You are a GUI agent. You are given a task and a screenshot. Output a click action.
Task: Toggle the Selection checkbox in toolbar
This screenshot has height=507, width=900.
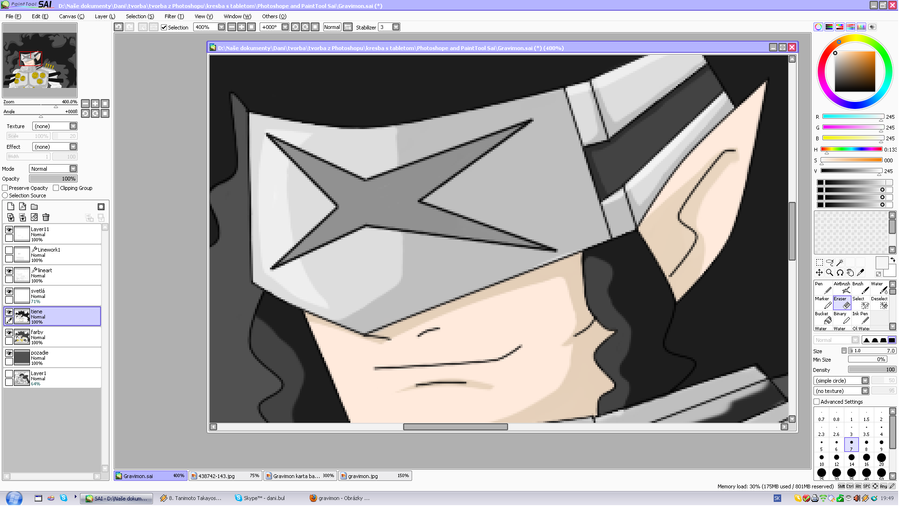tap(164, 27)
